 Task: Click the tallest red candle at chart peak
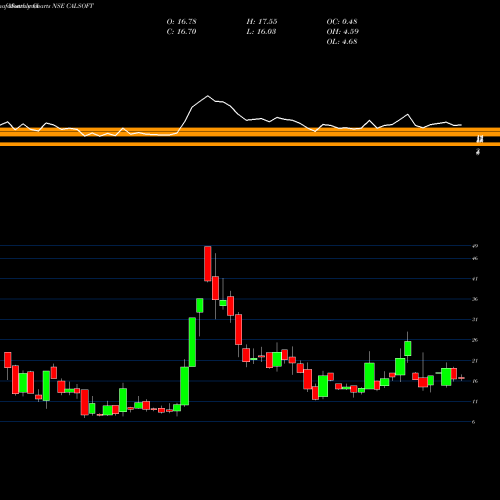pos(208,264)
